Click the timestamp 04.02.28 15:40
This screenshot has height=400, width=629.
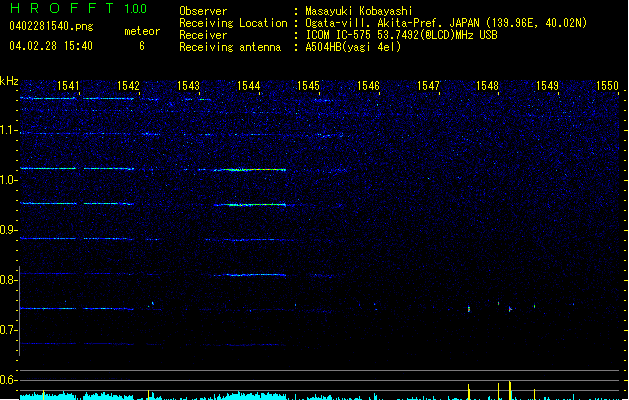pos(51,46)
